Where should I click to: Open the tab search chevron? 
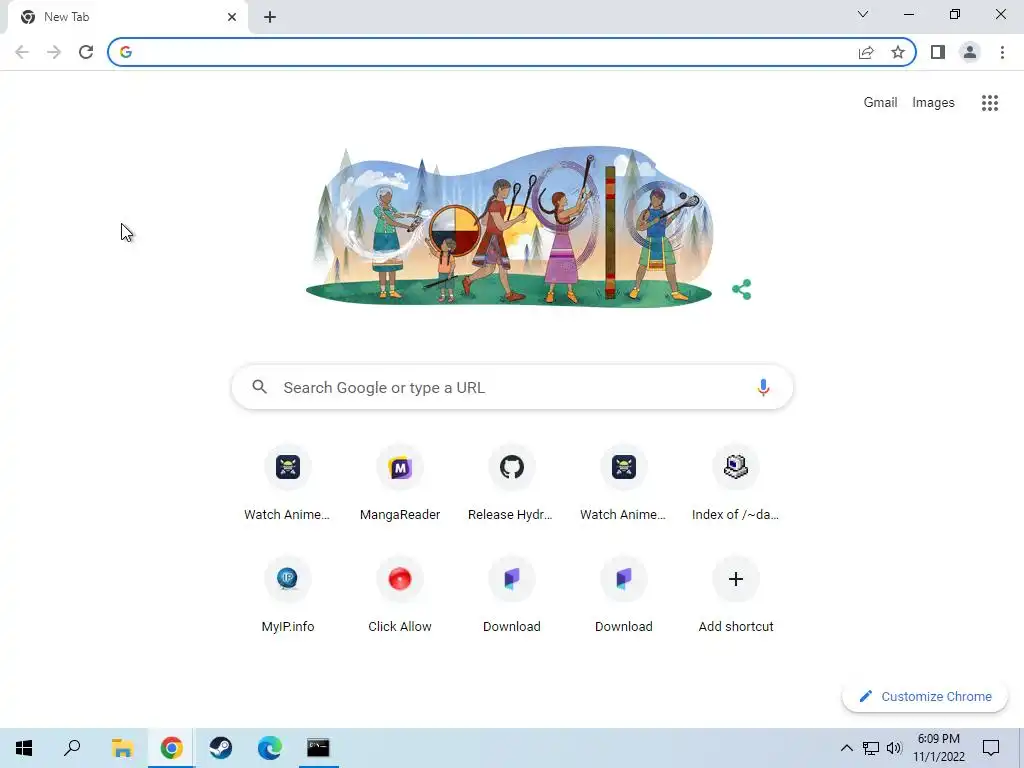coord(863,14)
